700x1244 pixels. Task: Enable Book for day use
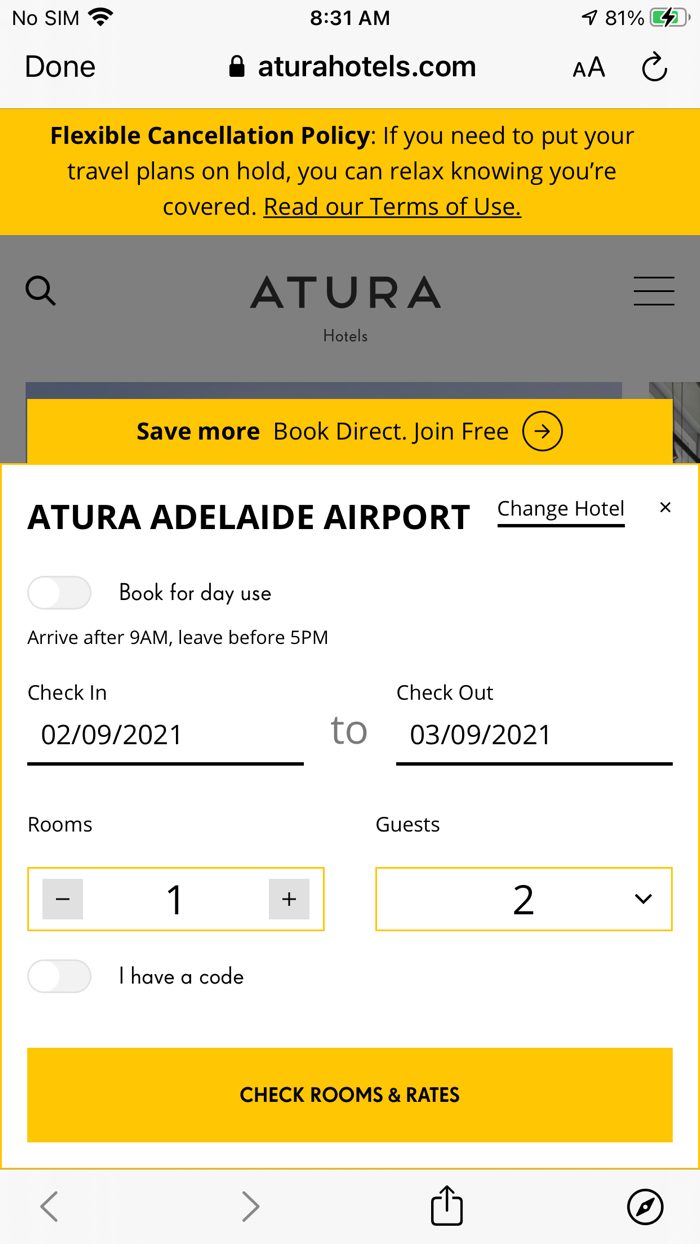click(59, 593)
